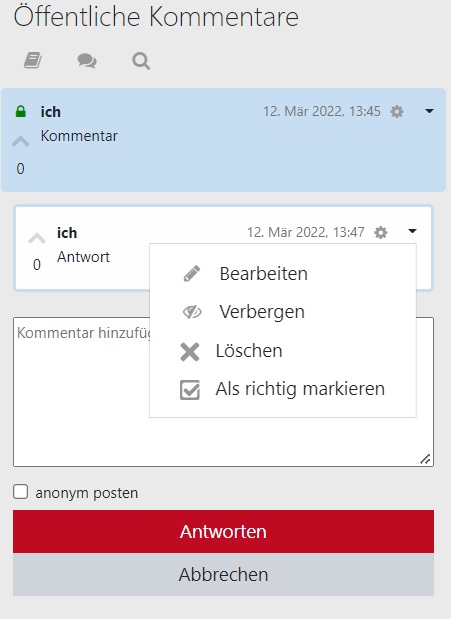Click the 12. Mär 2022, 13:47 timestamp
This screenshot has width=451, height=619.
click(306, 232)
